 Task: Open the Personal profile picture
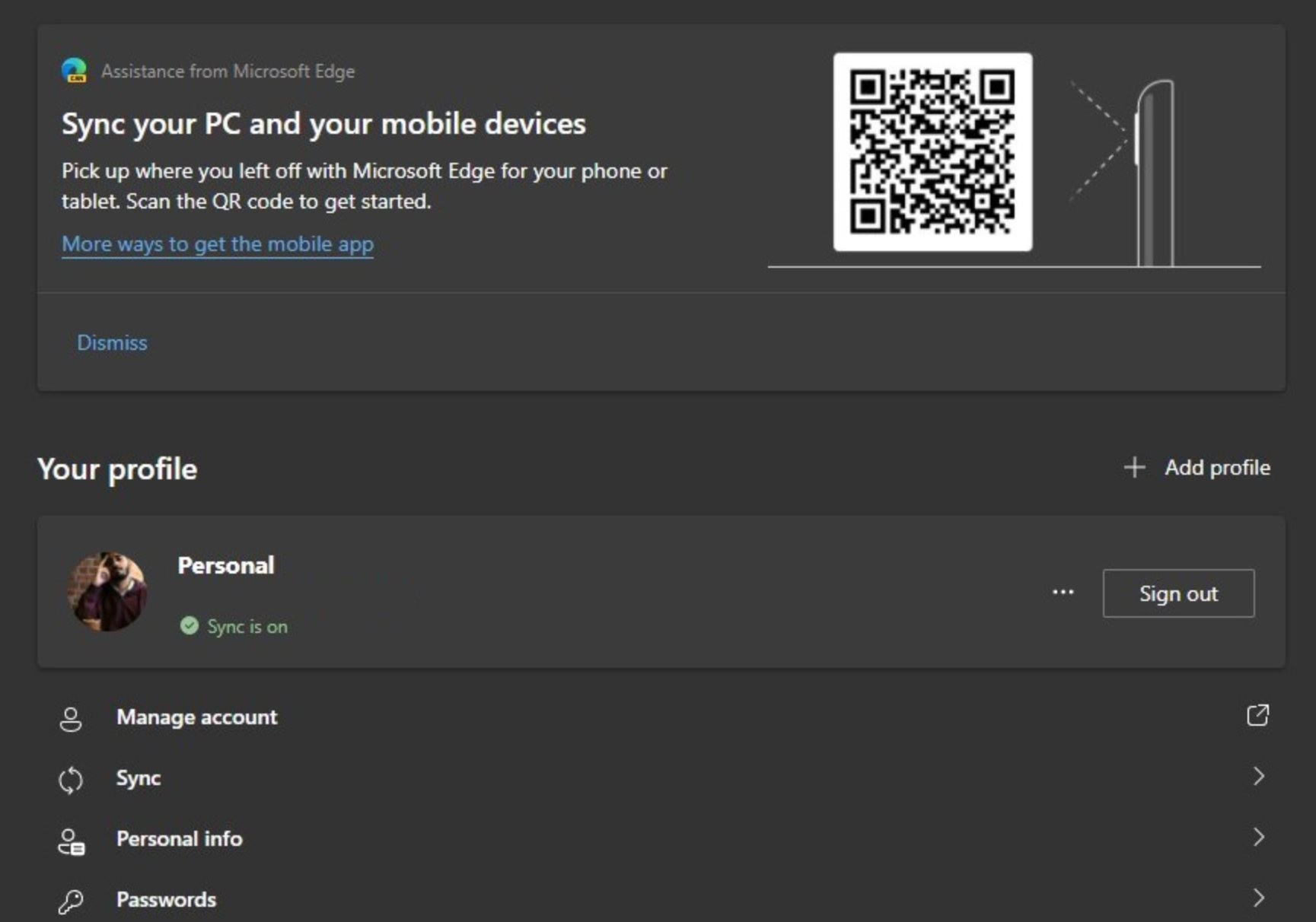(107, 592)
